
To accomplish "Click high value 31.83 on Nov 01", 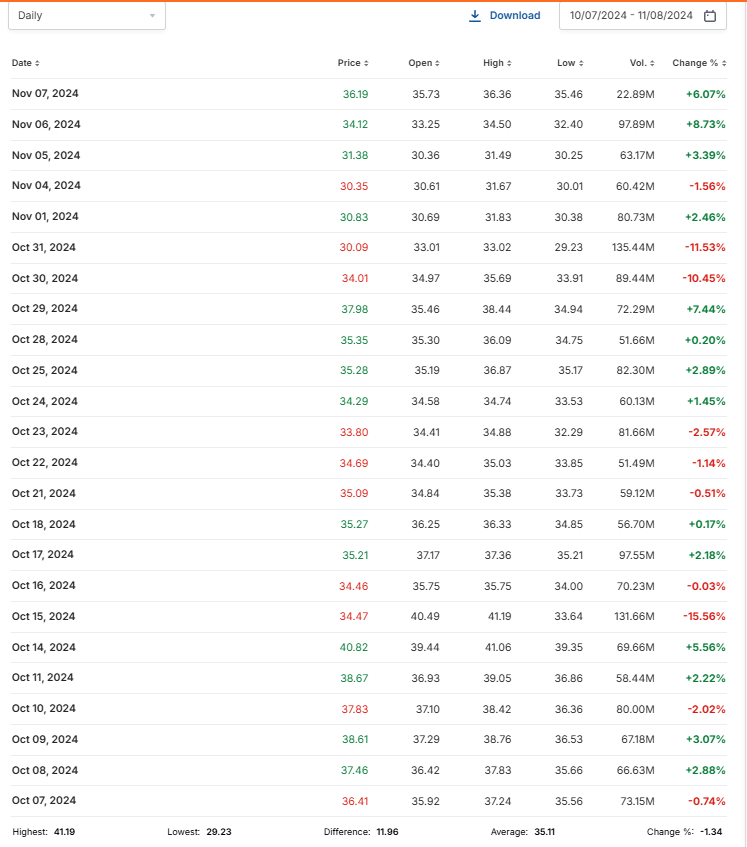I will pos(497,217).
